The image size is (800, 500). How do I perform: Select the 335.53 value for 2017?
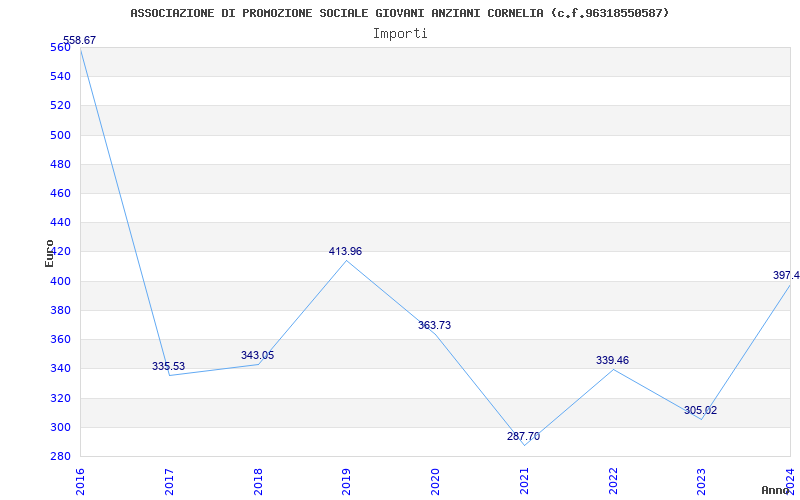[x=168, y=367]
